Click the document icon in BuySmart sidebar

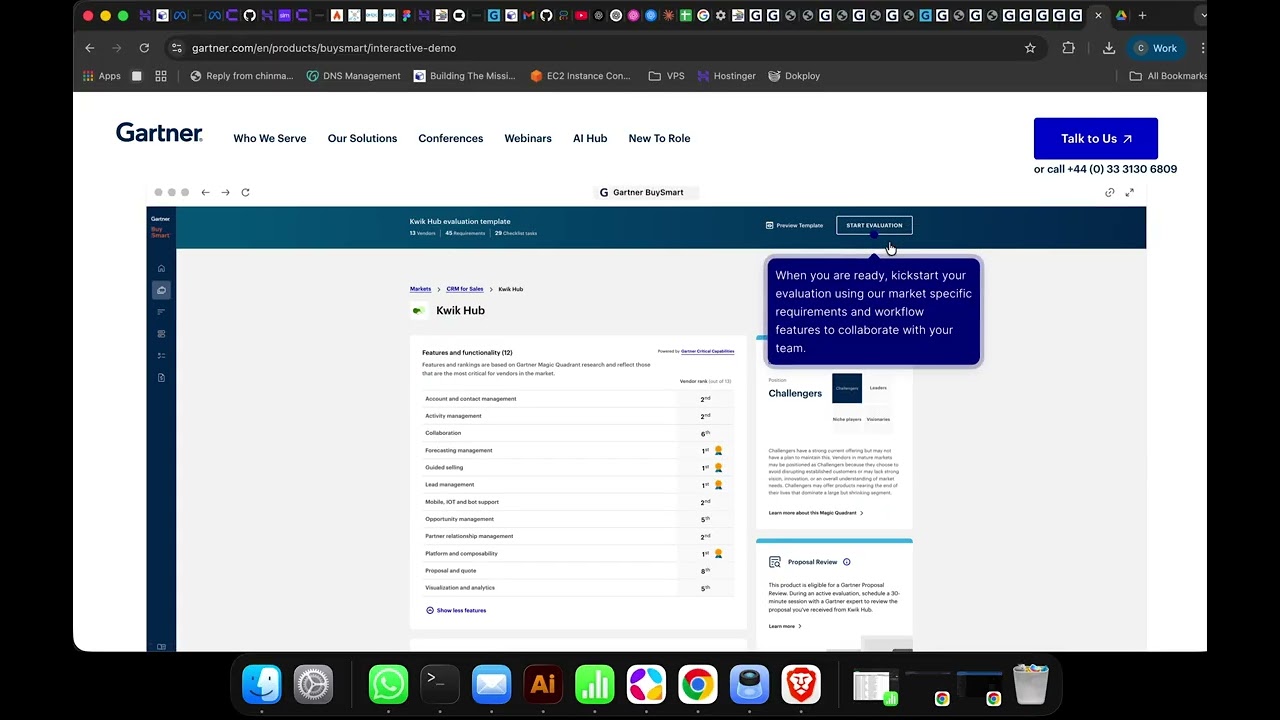click(x=161, y=378)
